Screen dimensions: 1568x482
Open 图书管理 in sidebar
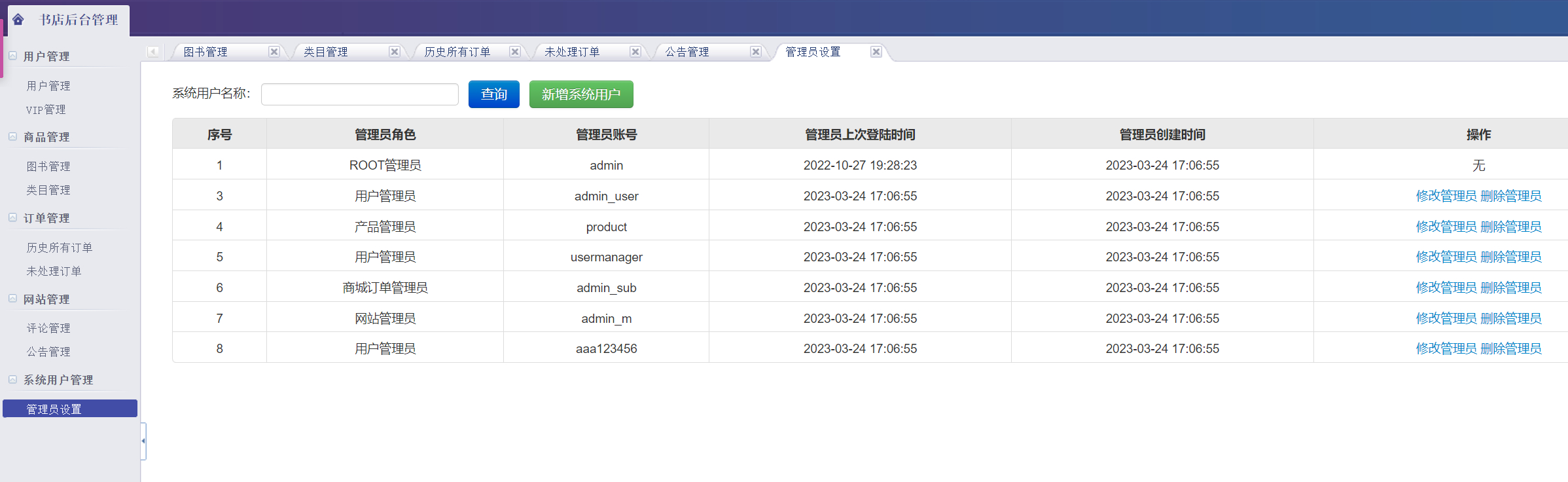pyautogui.click(x=48, y=166)
